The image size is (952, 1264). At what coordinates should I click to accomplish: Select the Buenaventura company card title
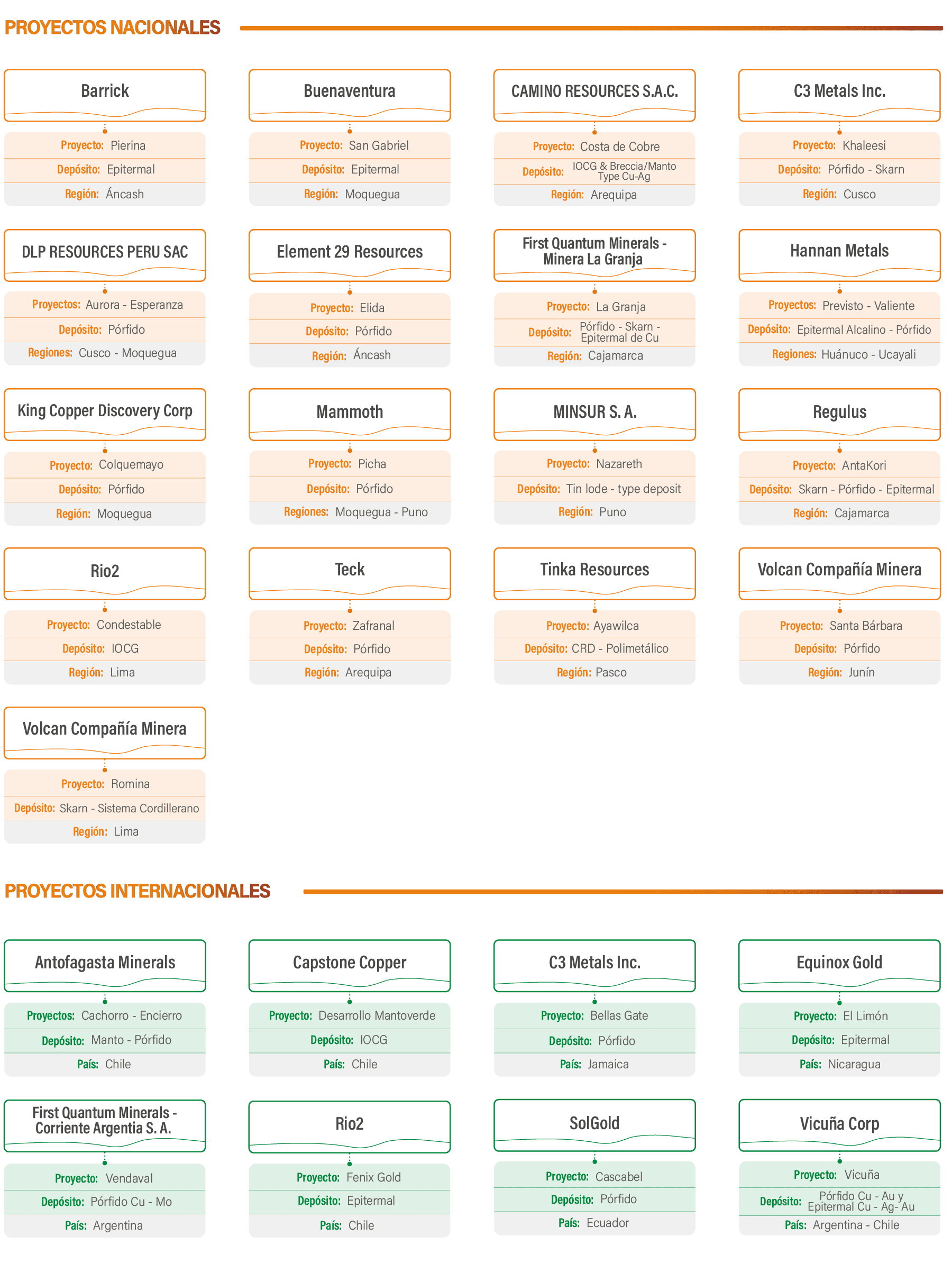point(350,91)
